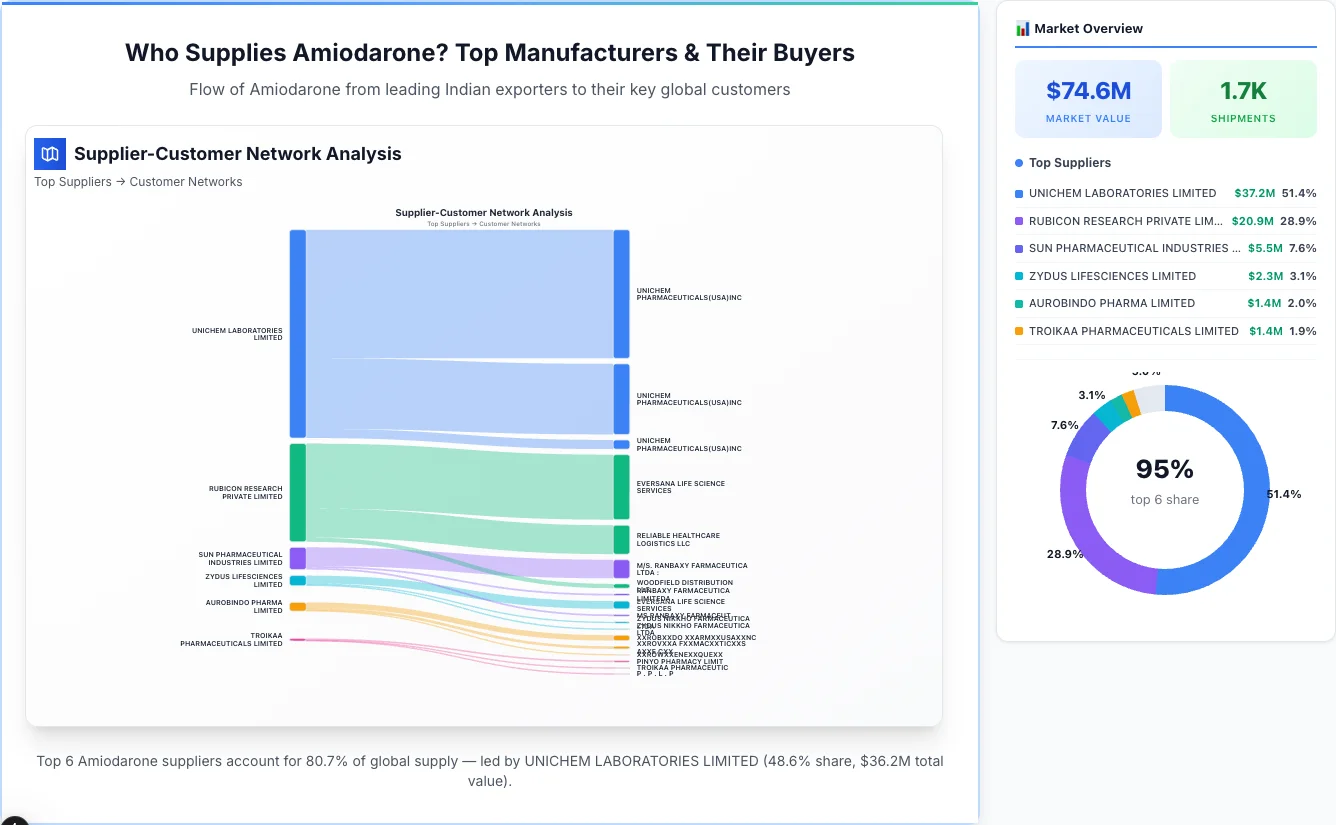Viewport: 1336px width, 825px height.
Task: Select the EVERSANA LIFE SCIENCE SERVICES Sankey node
Action: tap(622, 486)
